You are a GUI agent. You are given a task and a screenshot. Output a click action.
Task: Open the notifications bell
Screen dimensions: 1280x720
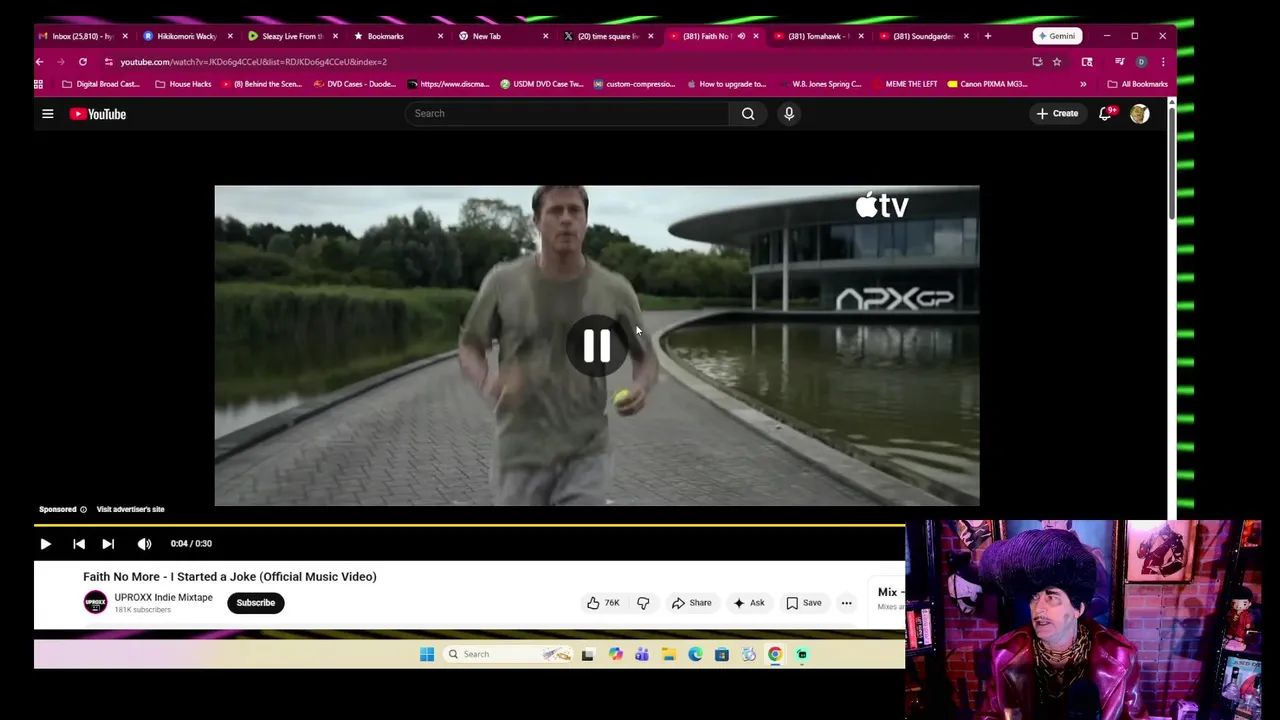point(1106,113)
